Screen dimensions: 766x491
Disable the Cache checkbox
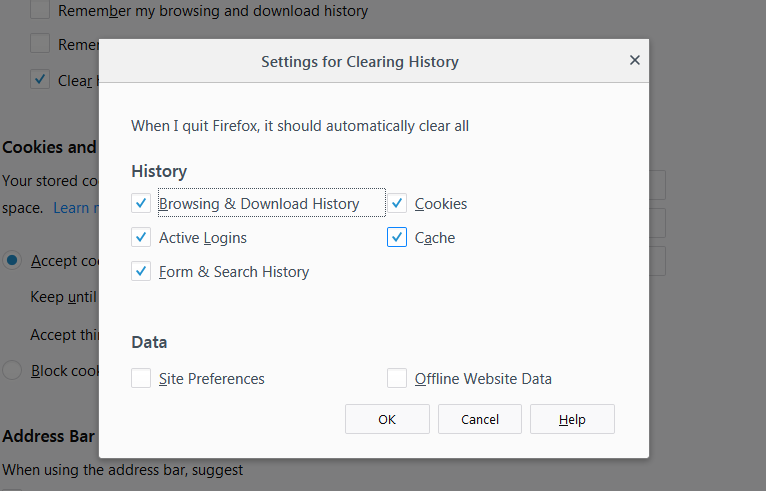(x=397, y=237)
